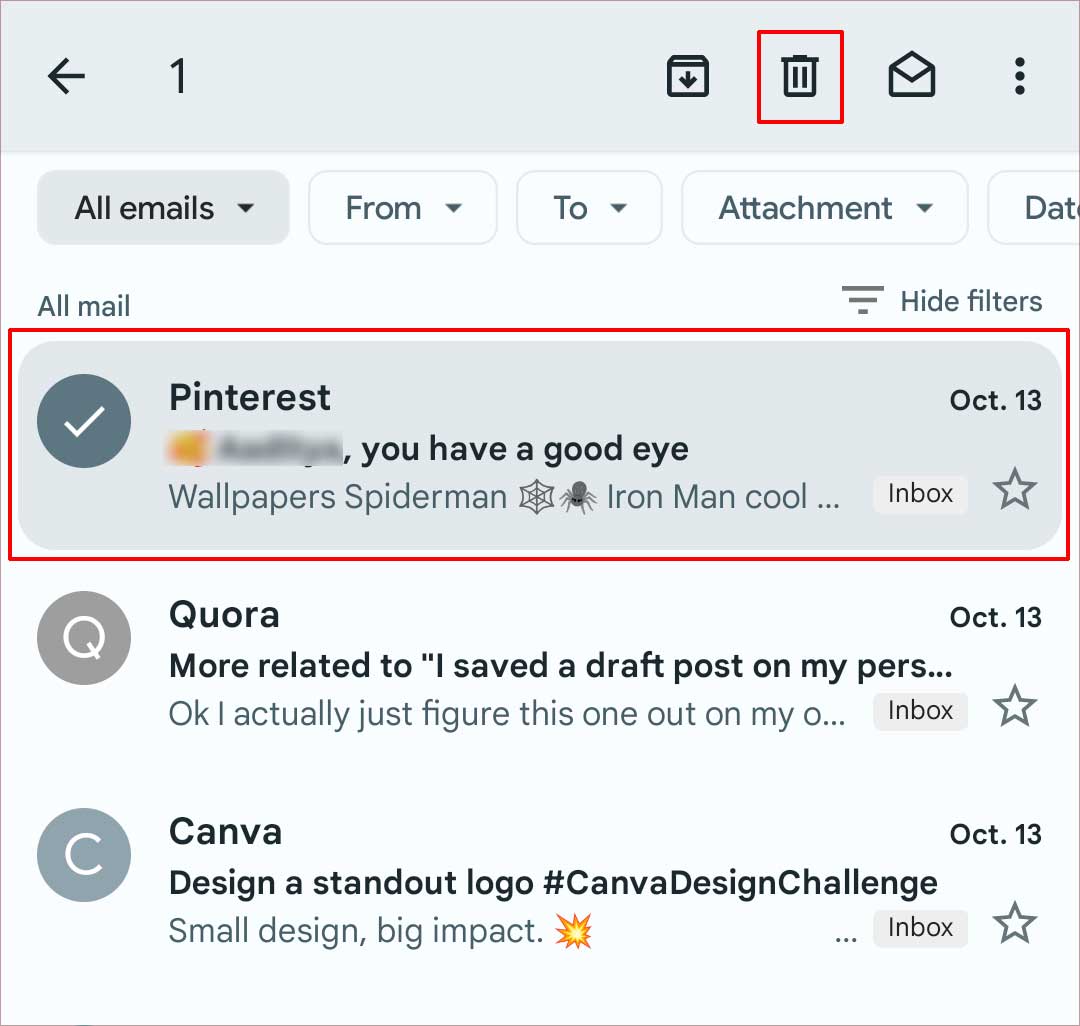This screenshot has height=1026, width=1080.
Task: Open the Attachment filter dropdown
Action: (824, 207)
